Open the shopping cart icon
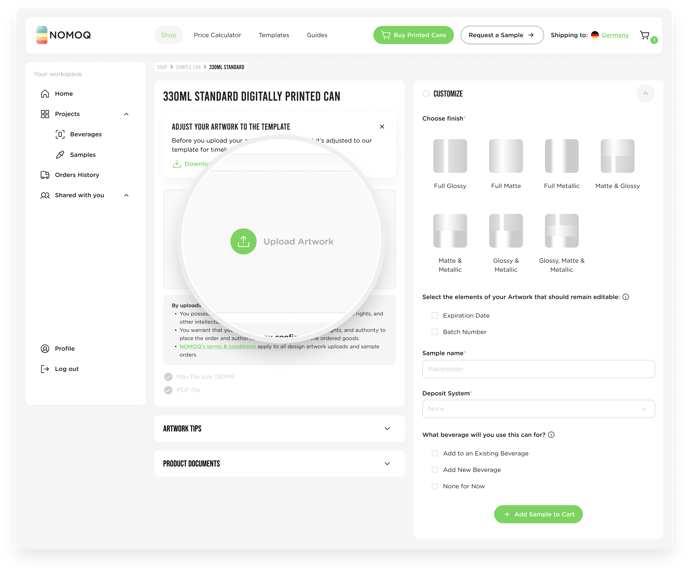Image resolution: width=688 pixels, height=573 pixels. coord(645,35)
